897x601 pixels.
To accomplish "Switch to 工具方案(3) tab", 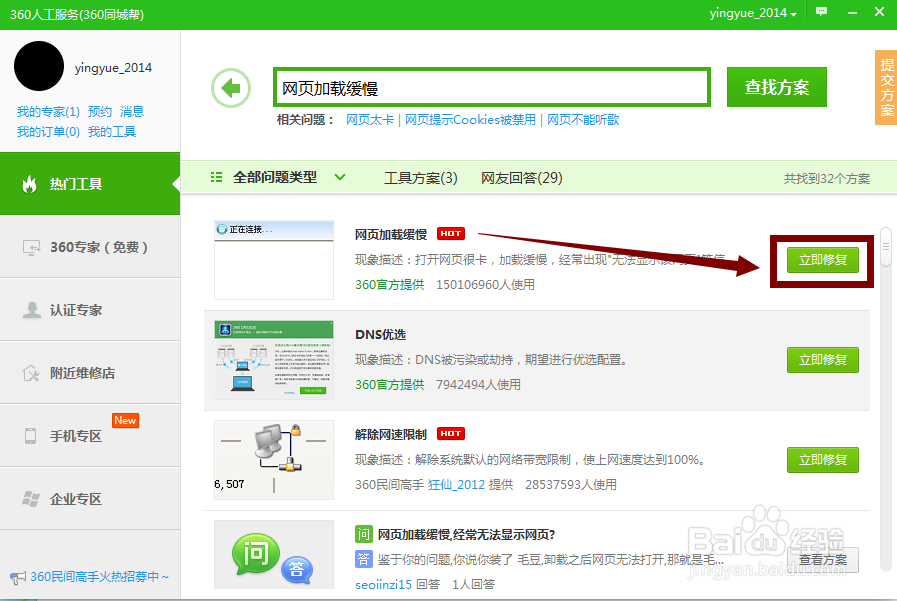I will click(x=420, y=178).
